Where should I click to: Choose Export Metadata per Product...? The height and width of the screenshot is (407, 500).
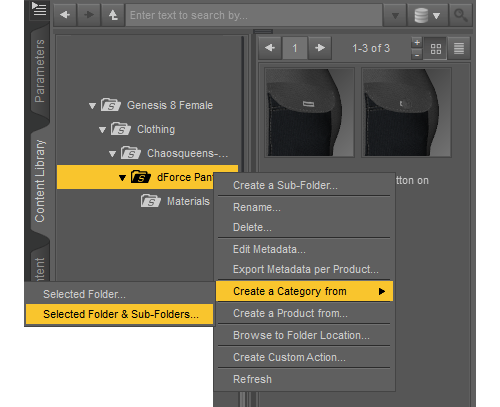pyautogui.click(x=304, y=269)
